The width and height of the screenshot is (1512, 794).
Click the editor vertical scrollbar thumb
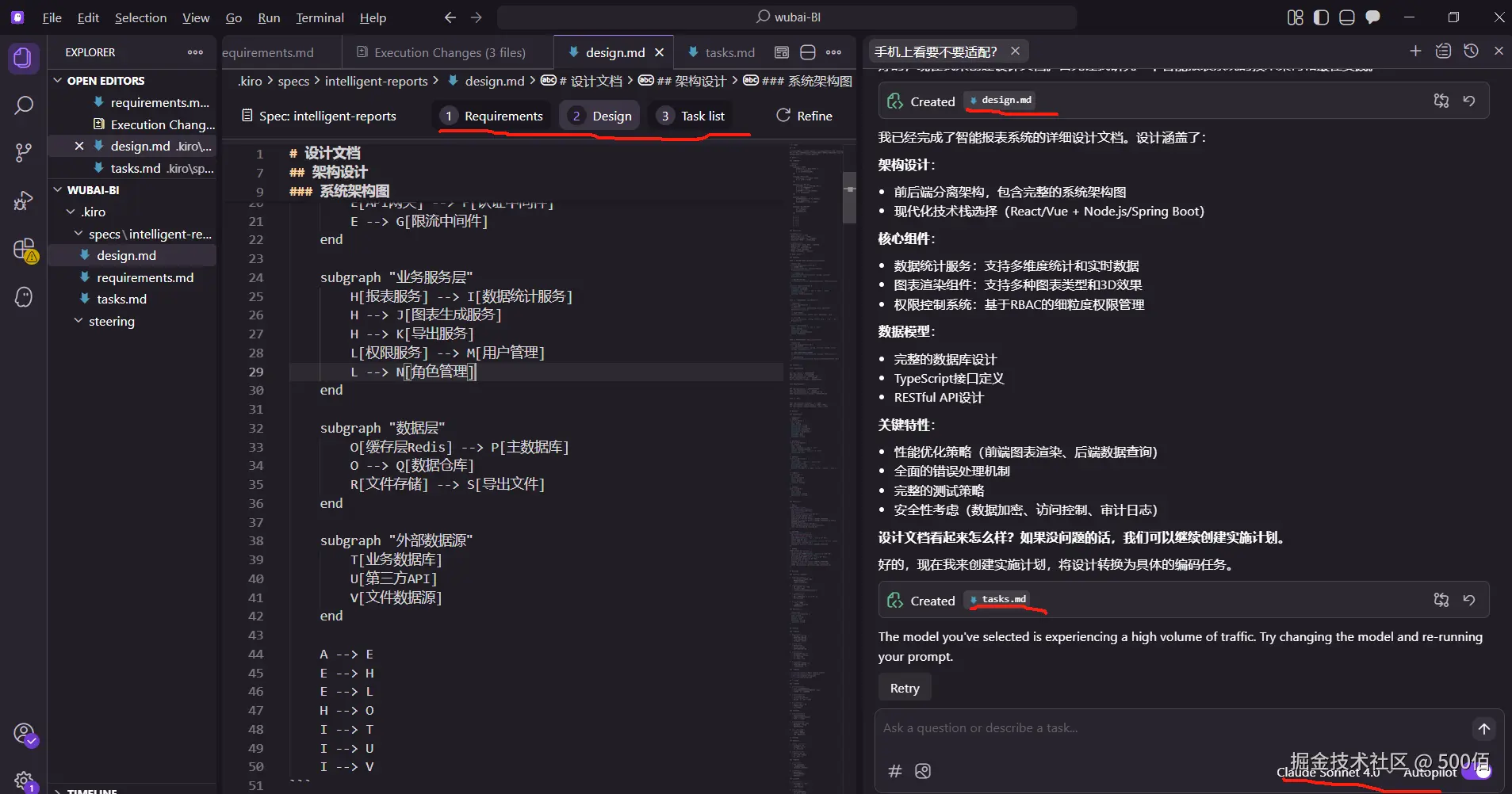click(x=849, y=197)
